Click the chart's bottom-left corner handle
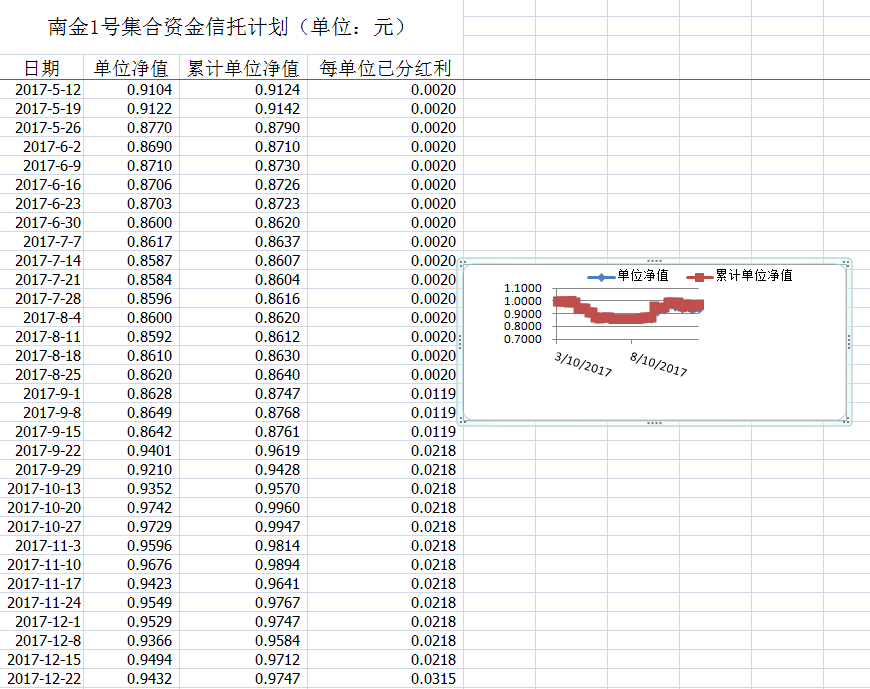 click(x=462, y=420)
